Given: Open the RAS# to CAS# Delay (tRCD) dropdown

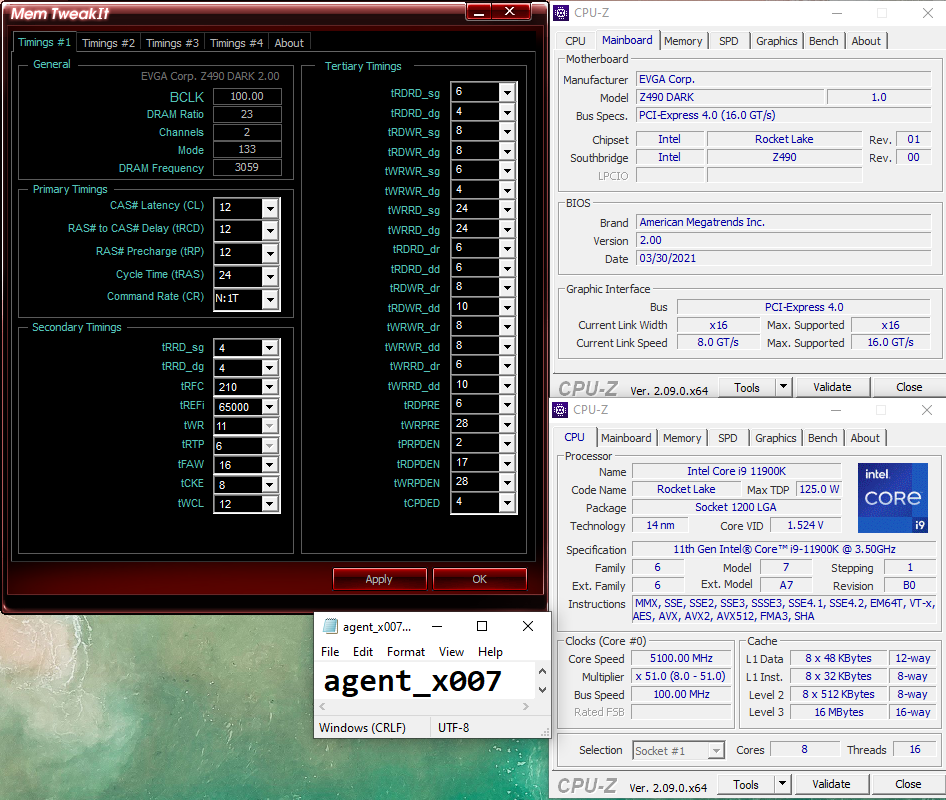Looking at the screenshot, I should (x=270, y=230).
